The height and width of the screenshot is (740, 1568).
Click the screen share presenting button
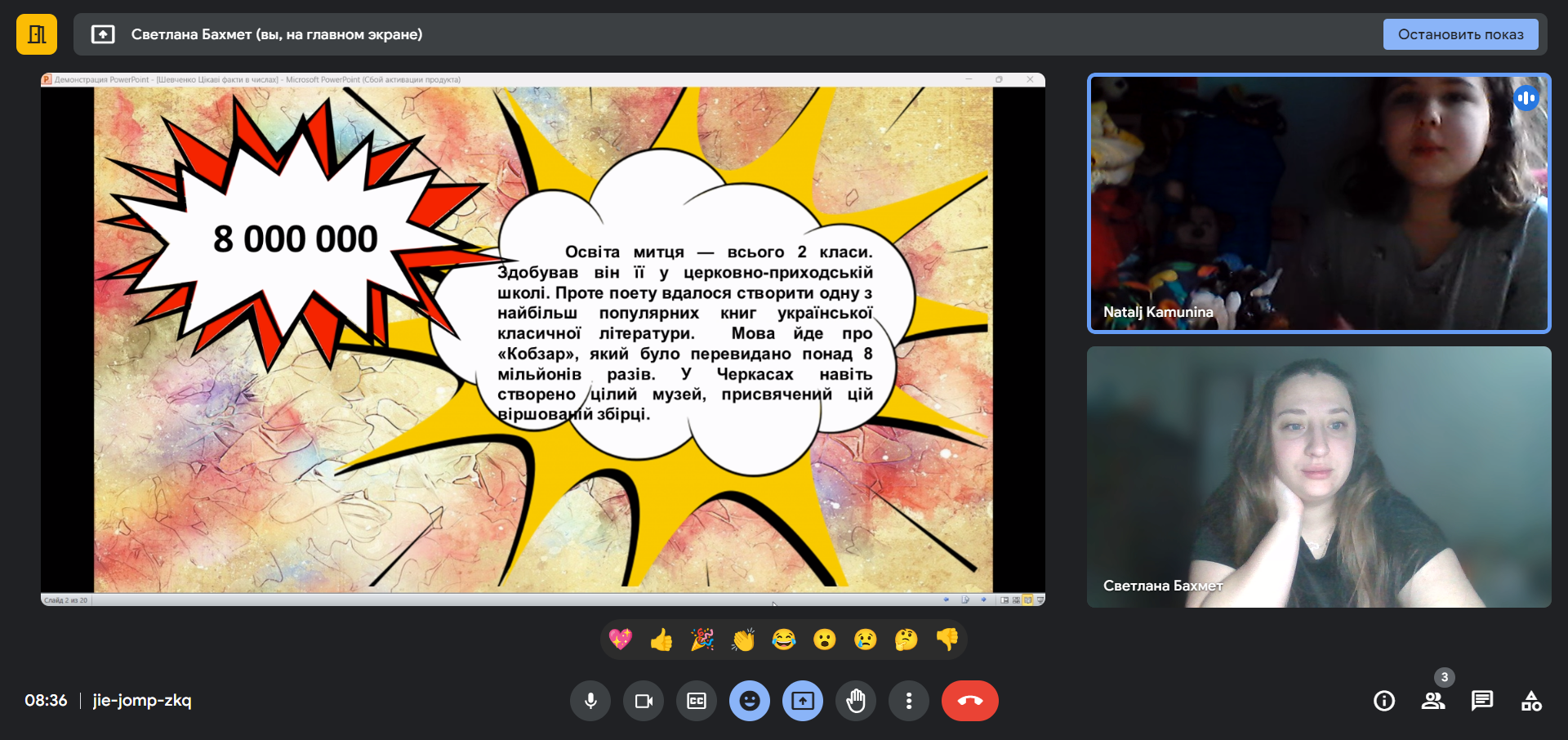[x=803, y=701]
